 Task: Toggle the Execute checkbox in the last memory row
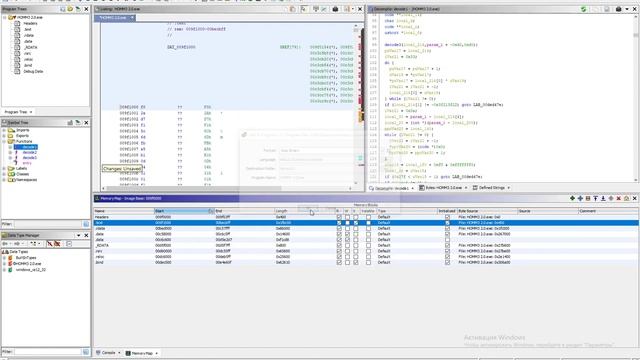click(356, 262)
